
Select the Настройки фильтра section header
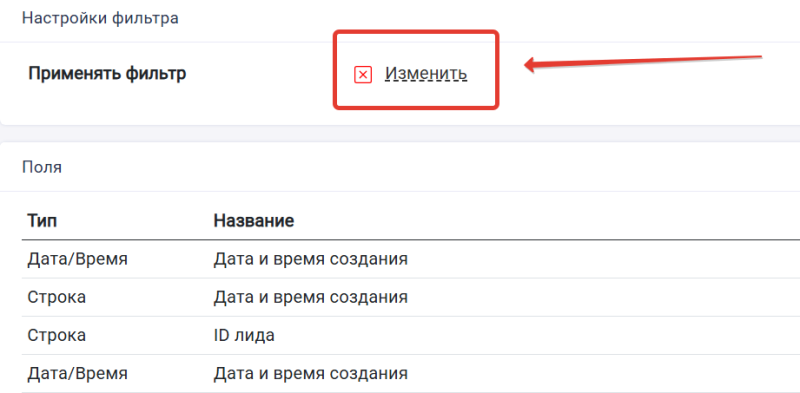click(x=101, y=18)
